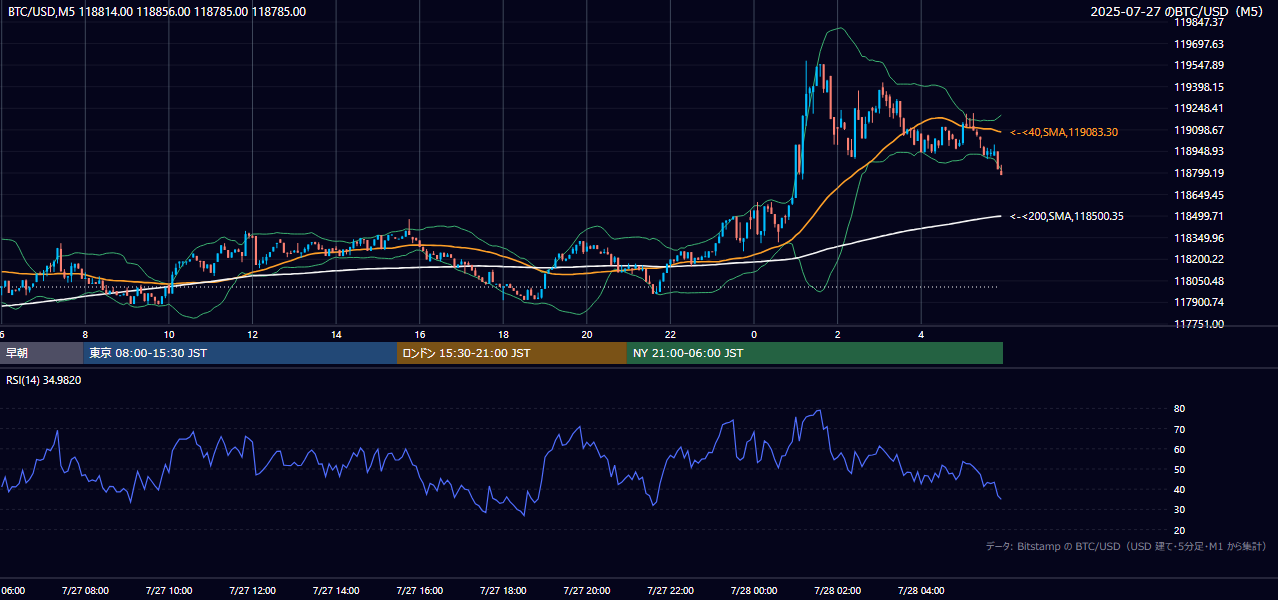Click price axis label 119398.15
Image resolution: width=1278 pixels, height=600 pixels.
pos(1199,87)
